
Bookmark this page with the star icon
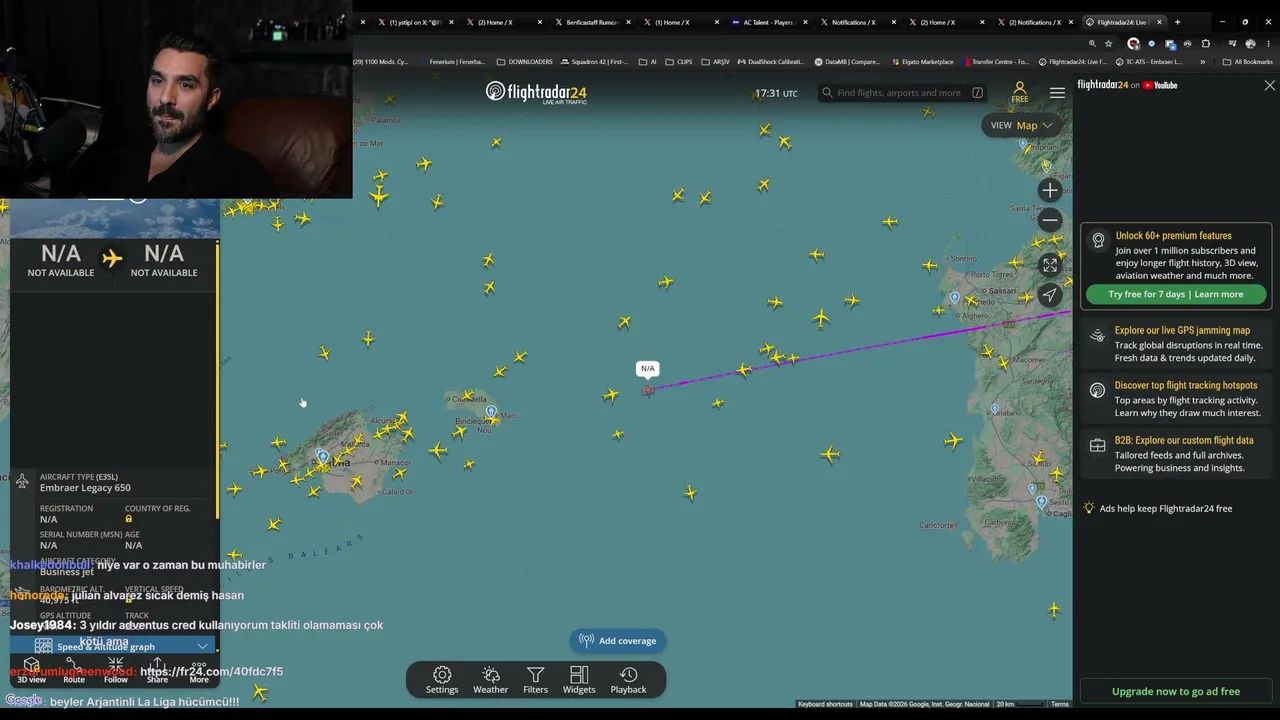pos(1108,44)
